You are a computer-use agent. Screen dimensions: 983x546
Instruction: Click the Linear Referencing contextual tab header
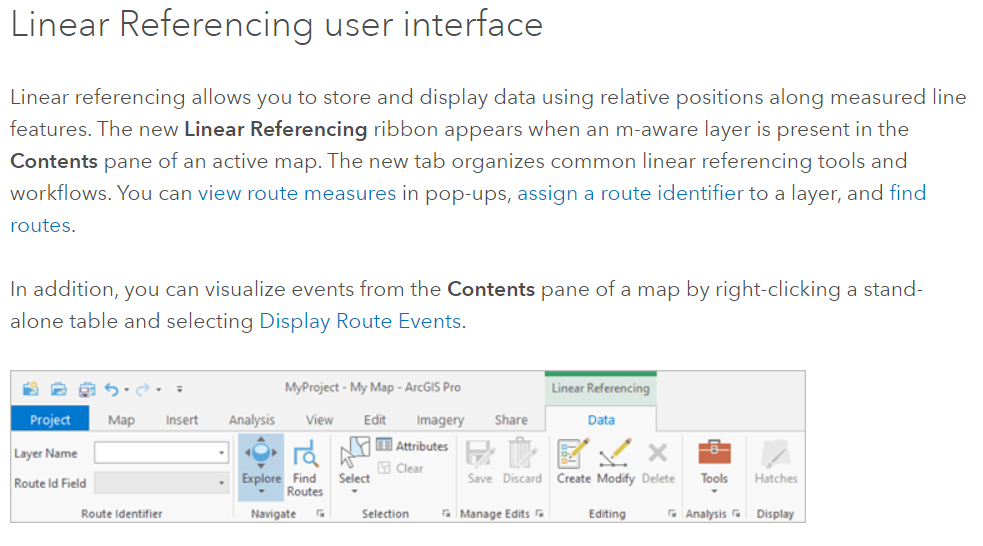click(601, 388)
